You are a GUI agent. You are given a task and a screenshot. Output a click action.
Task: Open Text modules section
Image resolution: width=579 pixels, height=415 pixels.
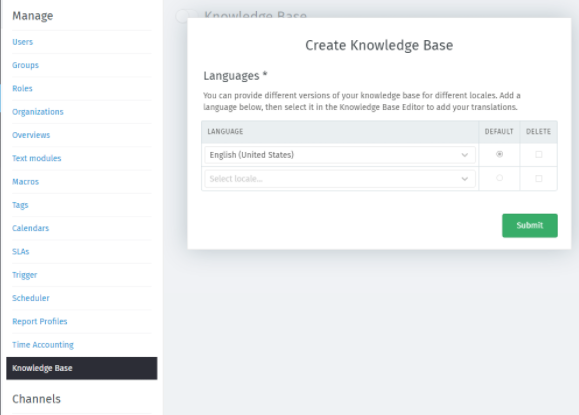pyautogui.click(x=37, y=158)
